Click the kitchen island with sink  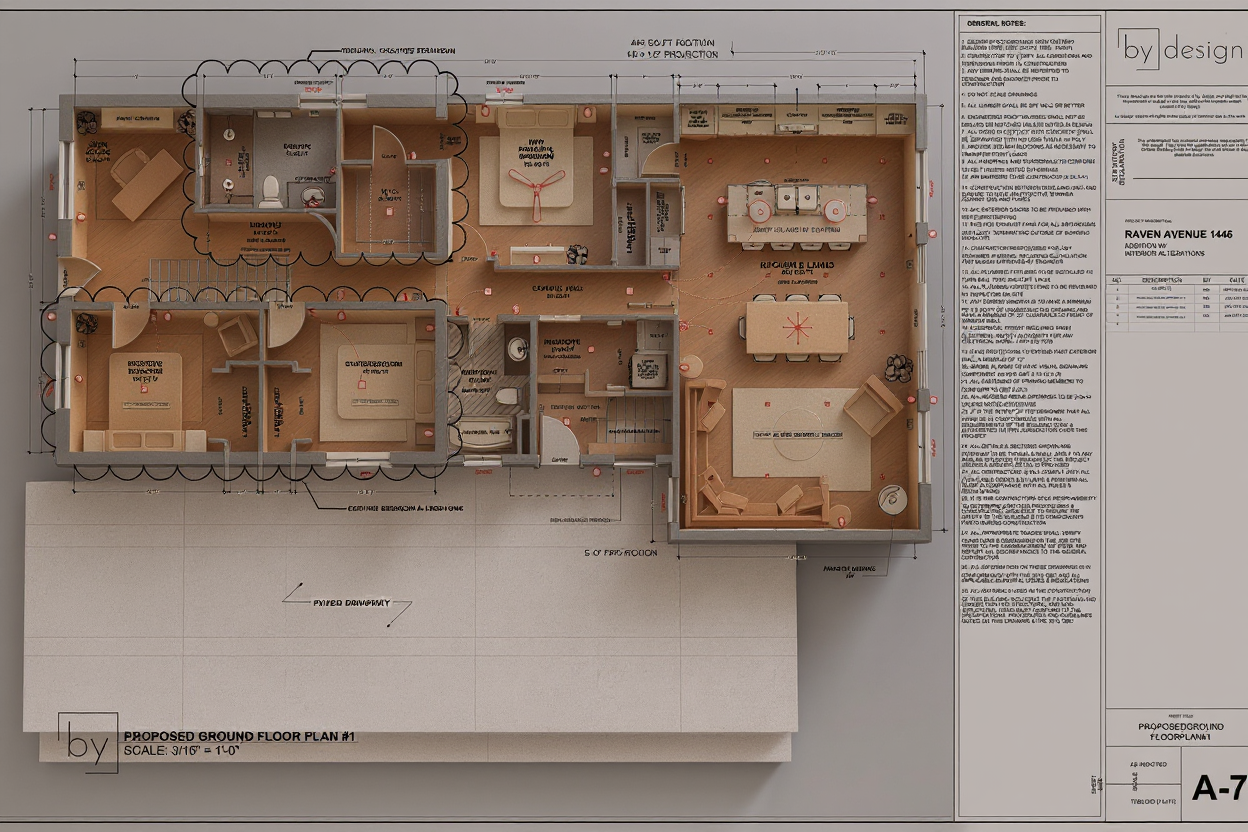click(796, 212)
